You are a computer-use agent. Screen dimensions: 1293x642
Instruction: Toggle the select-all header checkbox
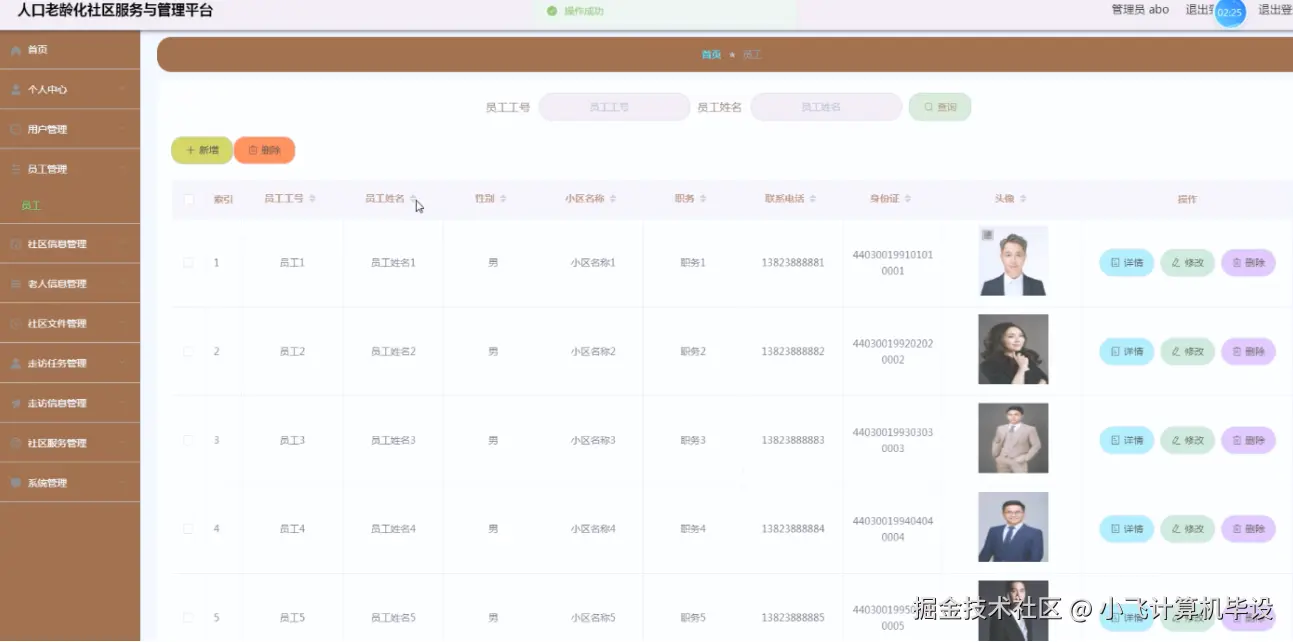click(x=188, y=199)
